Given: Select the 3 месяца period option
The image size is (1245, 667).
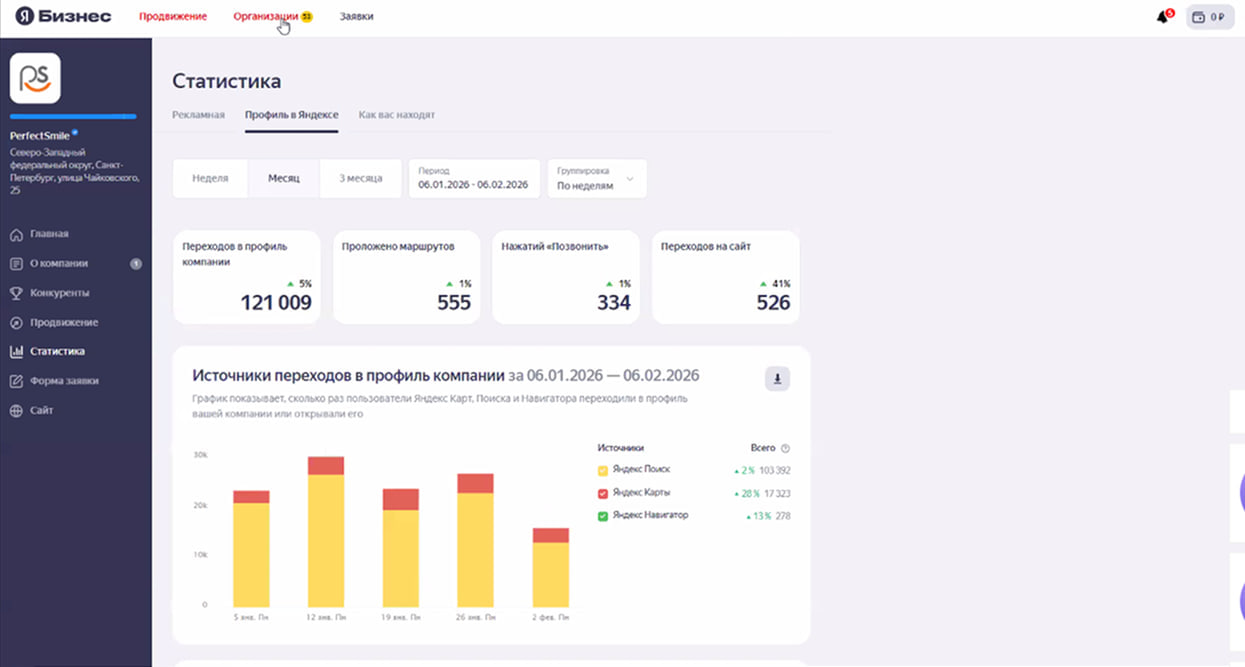Looking at the screenshot, I should coord(361,178).
